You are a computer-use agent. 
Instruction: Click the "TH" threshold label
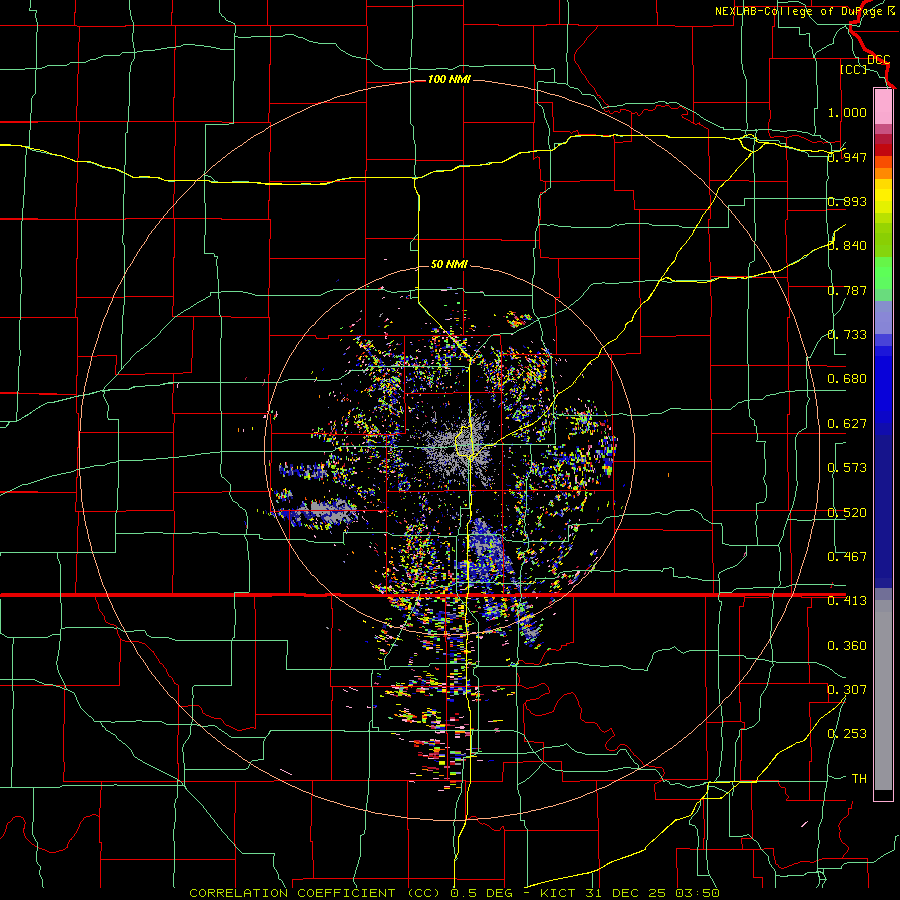point(859,779)
